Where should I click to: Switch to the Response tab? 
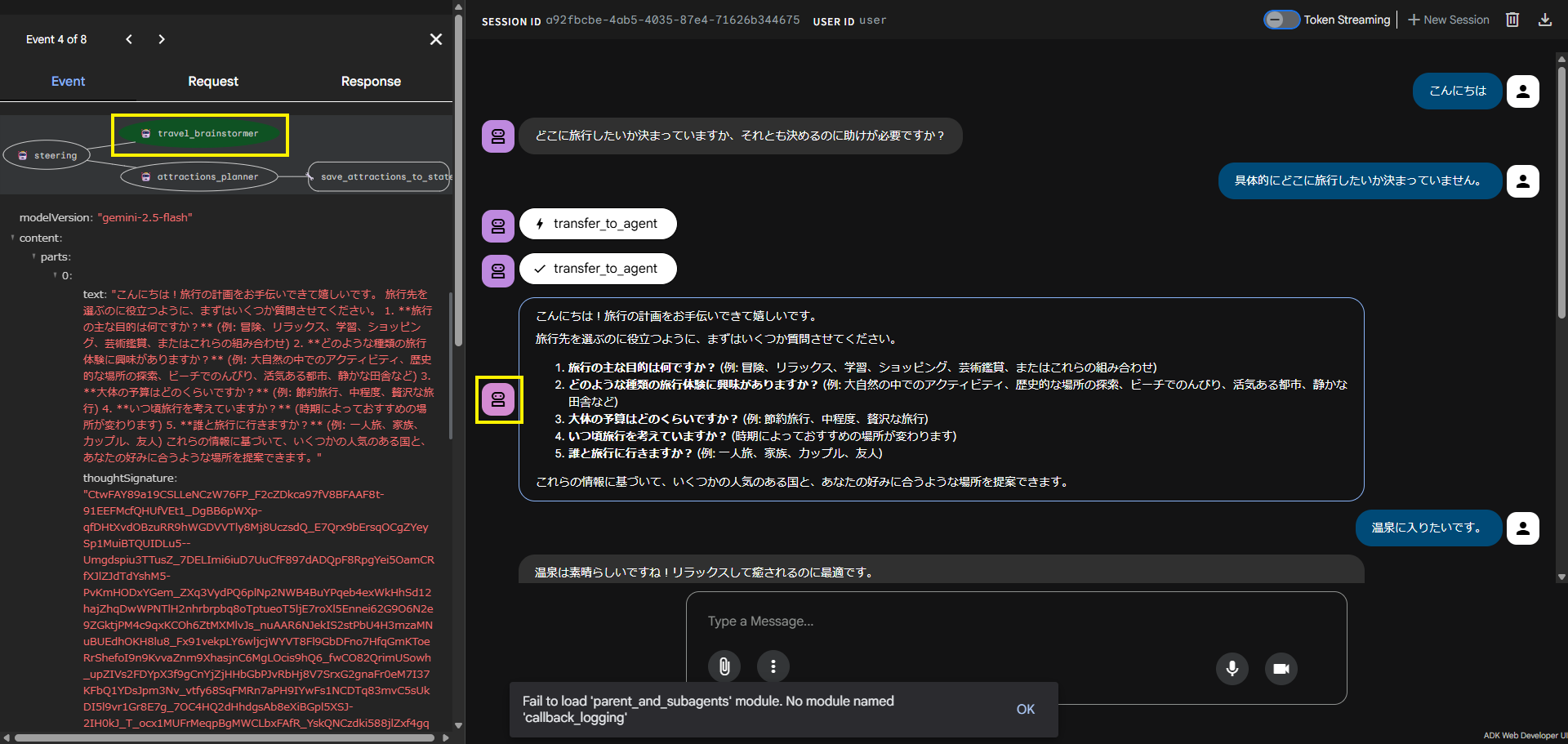click(371, 82)
